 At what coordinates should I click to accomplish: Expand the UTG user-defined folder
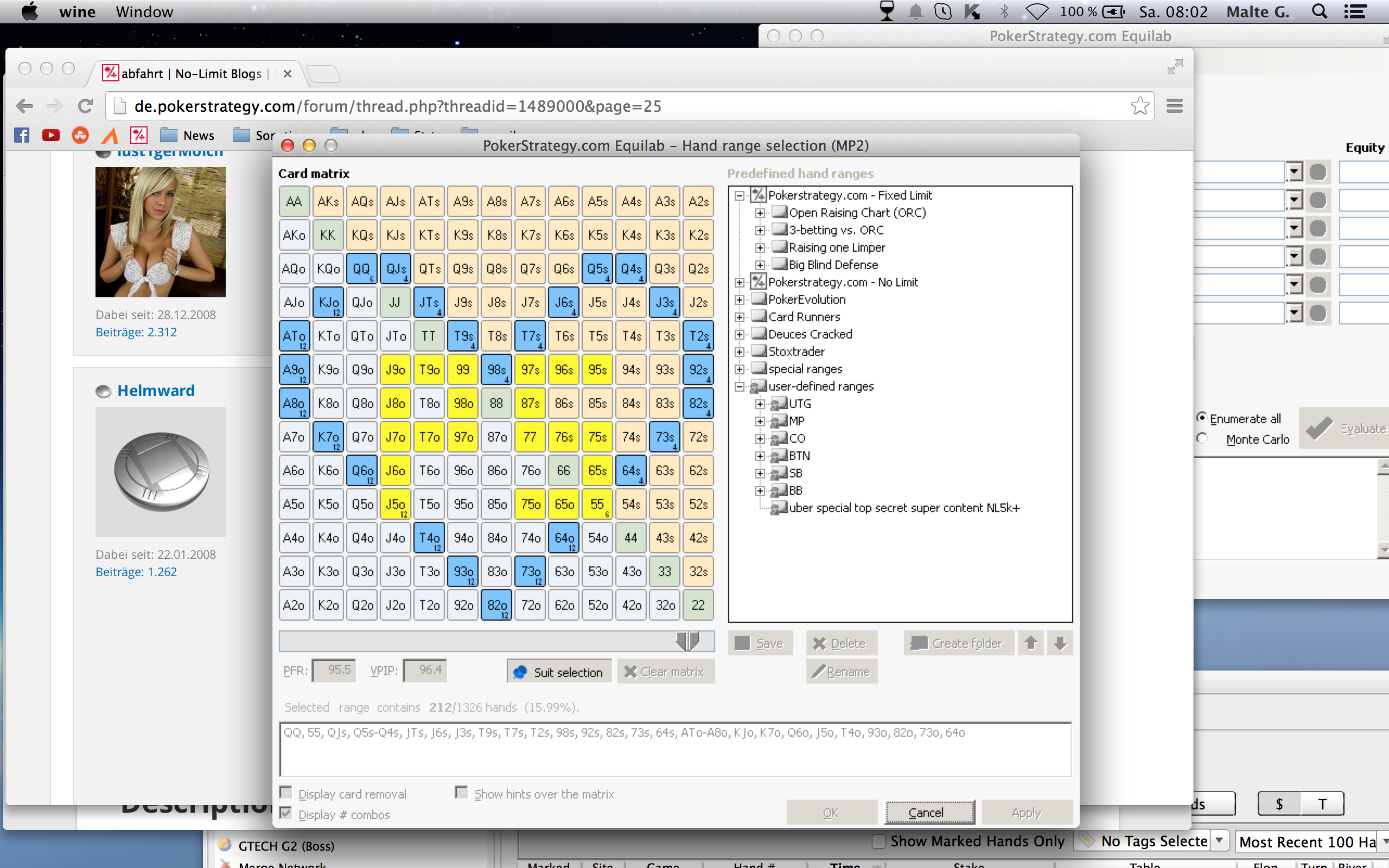click(761, 404)
